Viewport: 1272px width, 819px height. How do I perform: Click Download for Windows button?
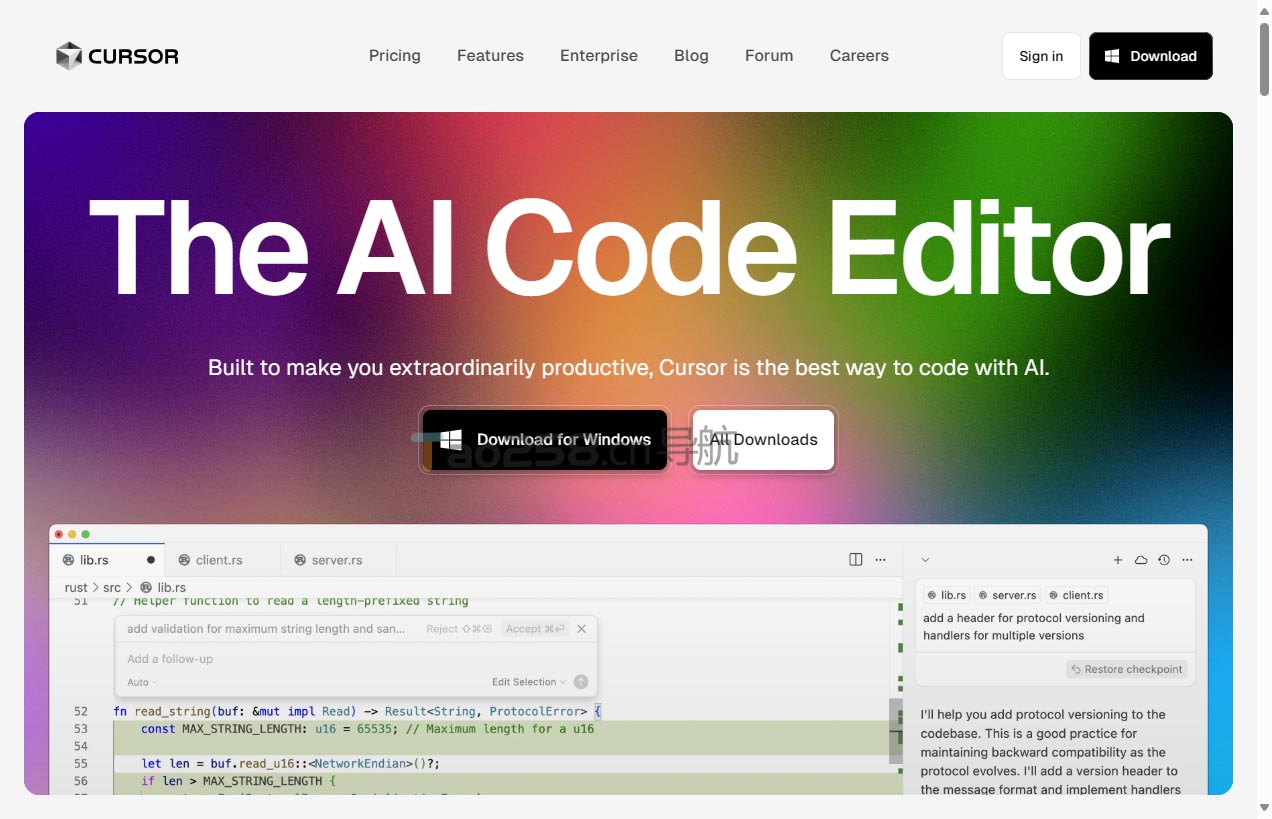[545, 440]
